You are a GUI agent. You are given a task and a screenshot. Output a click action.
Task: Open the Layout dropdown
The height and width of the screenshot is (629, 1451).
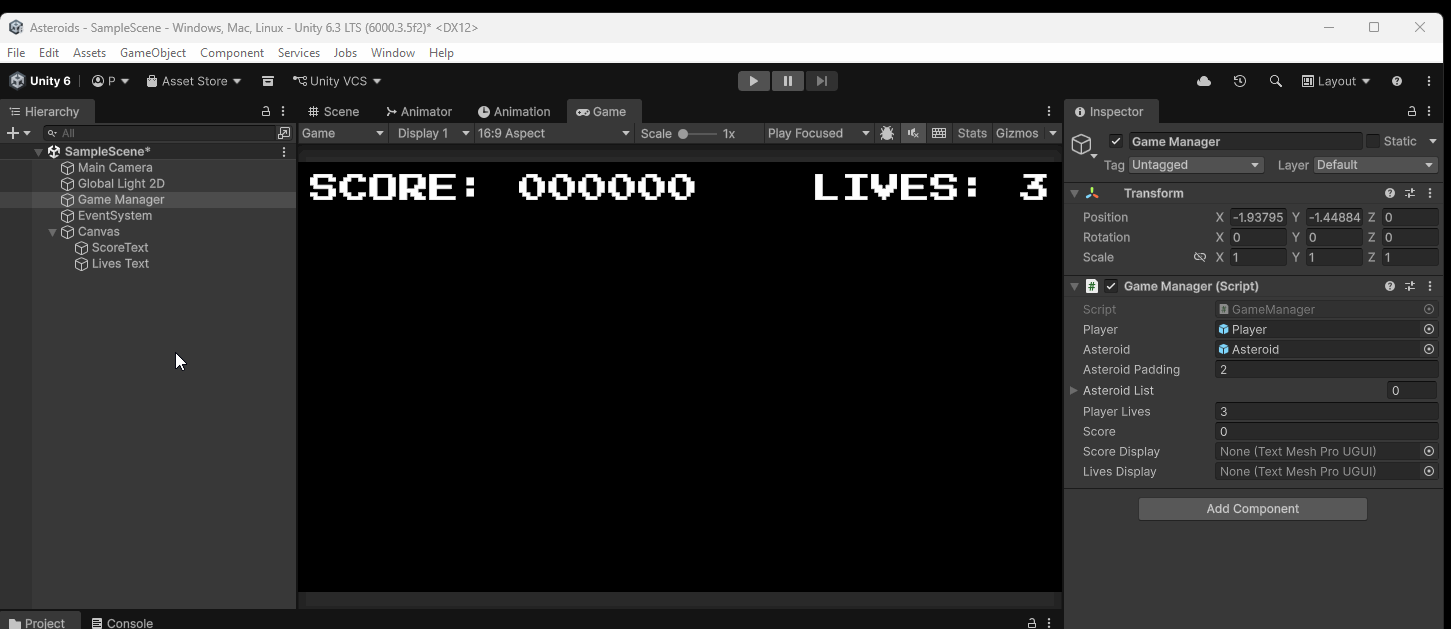[1335, 81]
